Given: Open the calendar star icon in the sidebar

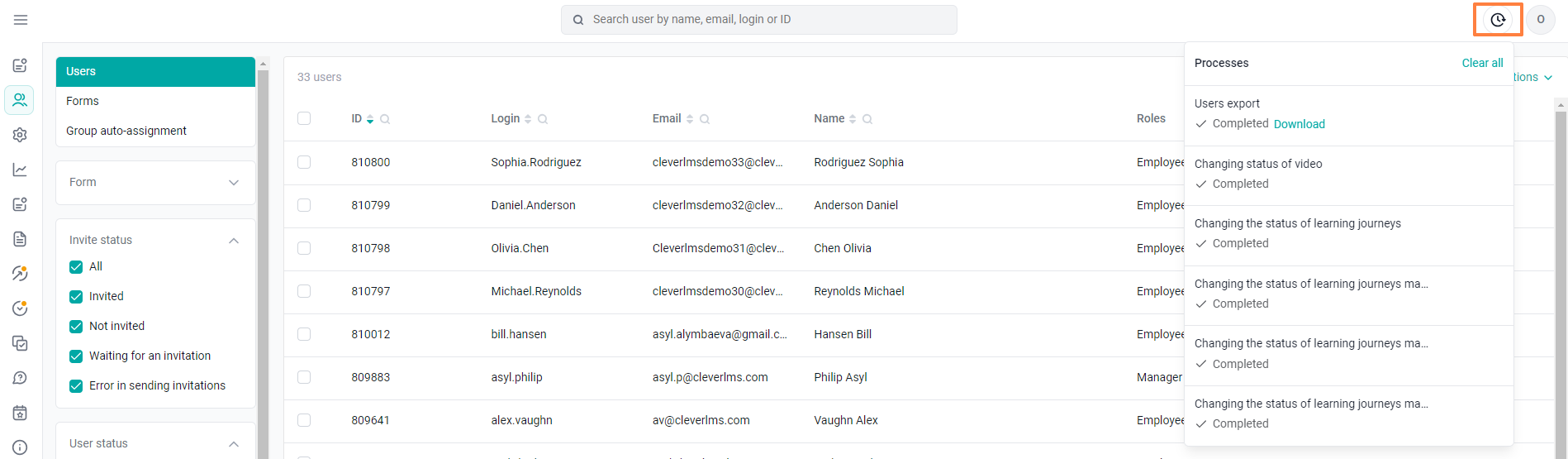Looking at the screenshot, I should [x=20, y=413].
